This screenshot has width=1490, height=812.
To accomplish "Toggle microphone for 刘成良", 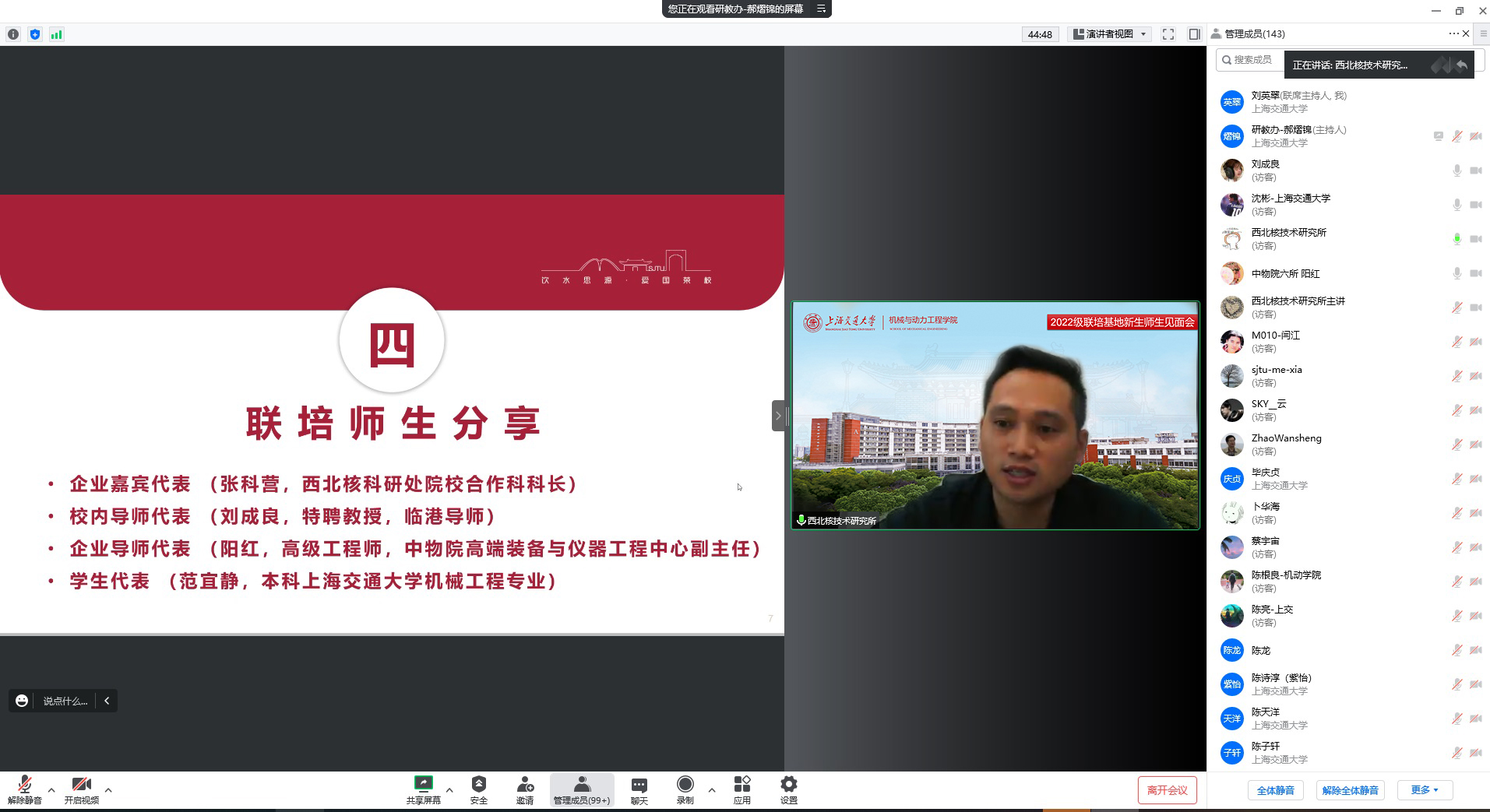I will coord(1457,170).
